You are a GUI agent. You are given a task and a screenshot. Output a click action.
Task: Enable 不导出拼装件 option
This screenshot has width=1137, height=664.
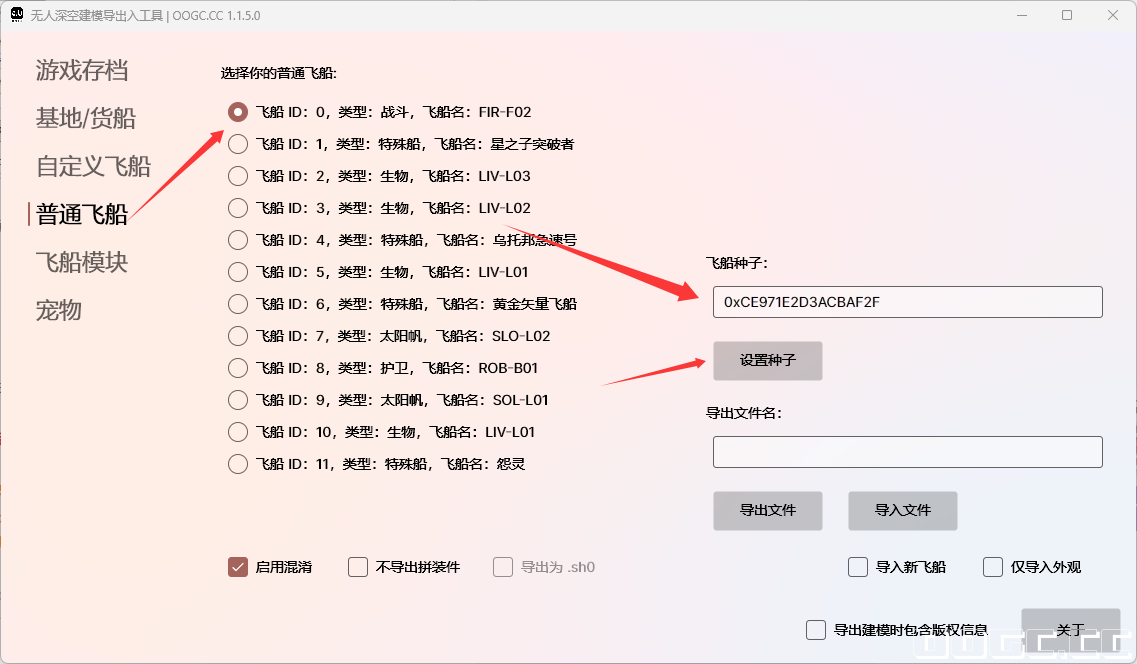pos(357,566)
